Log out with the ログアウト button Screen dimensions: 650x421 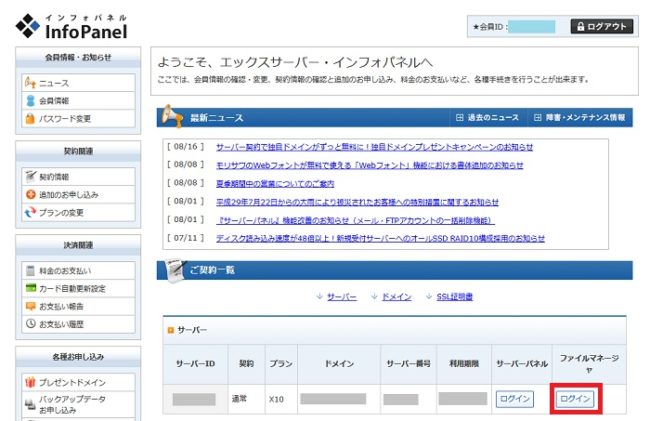tap(602, 27)
